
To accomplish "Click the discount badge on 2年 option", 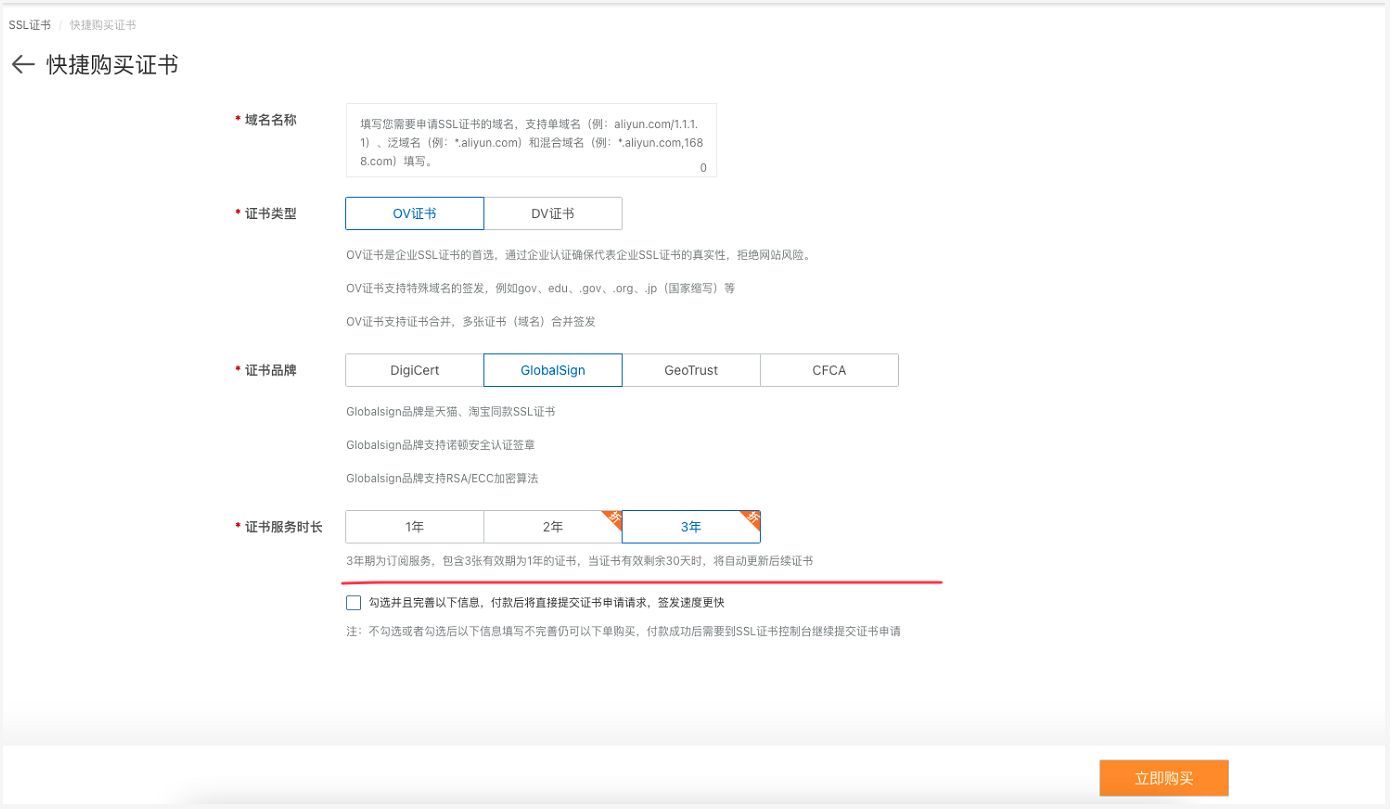I will coord(611,518).
